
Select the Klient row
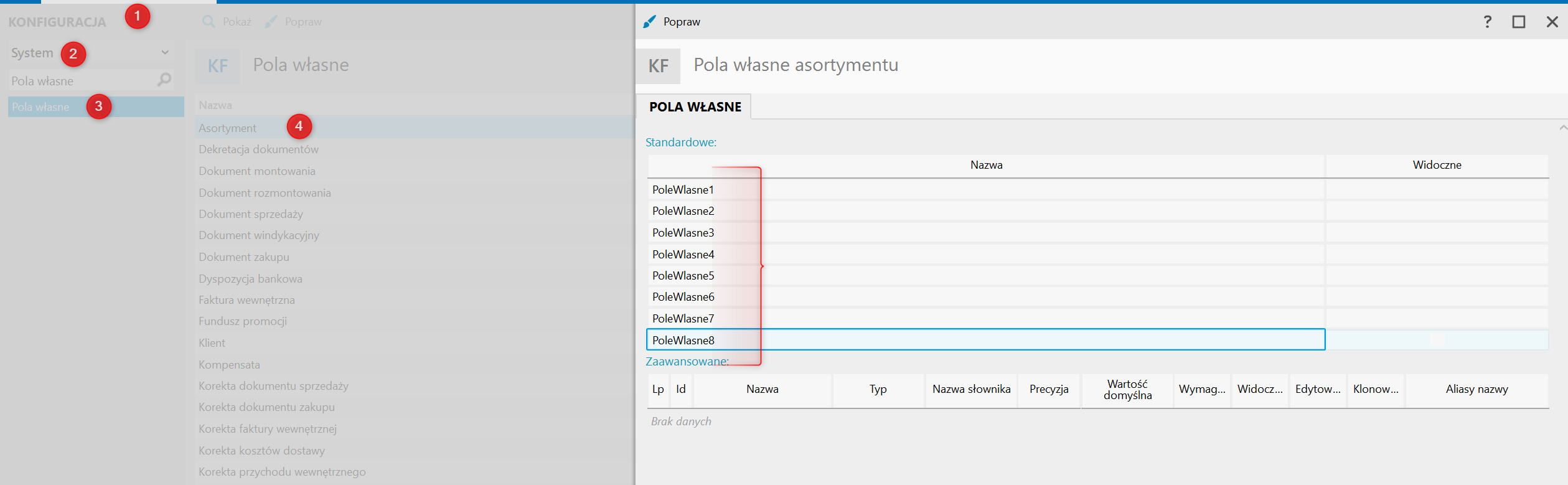click(x=415, y=343)
